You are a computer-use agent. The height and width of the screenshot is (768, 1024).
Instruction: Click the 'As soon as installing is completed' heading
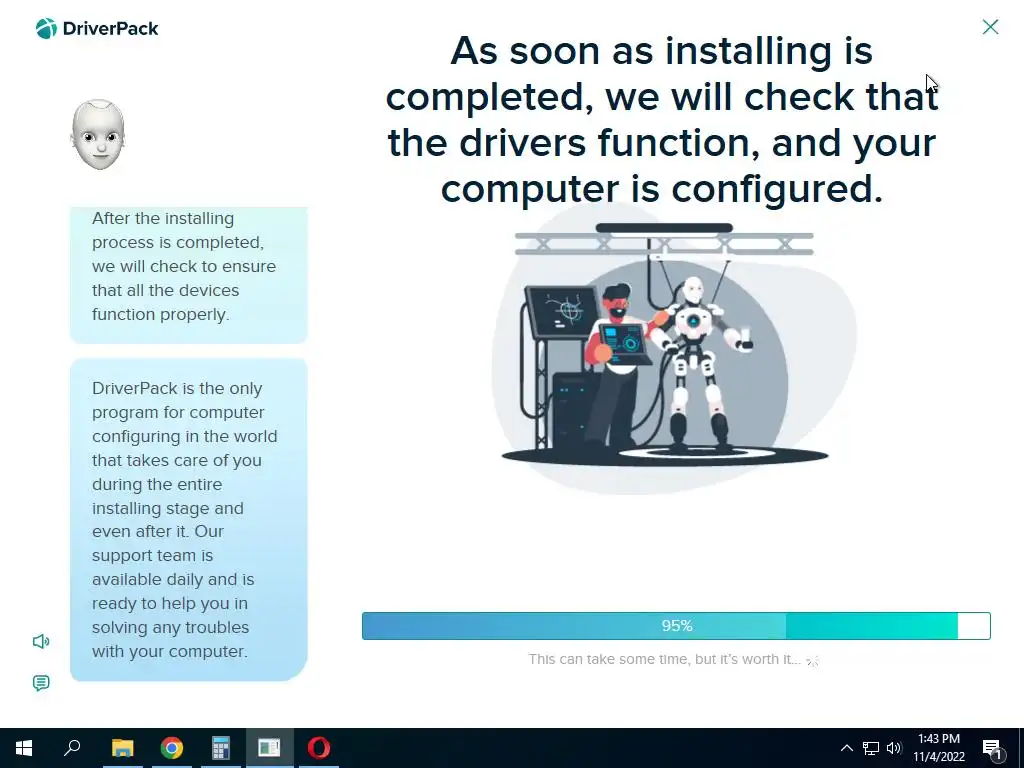pos(662,120)
